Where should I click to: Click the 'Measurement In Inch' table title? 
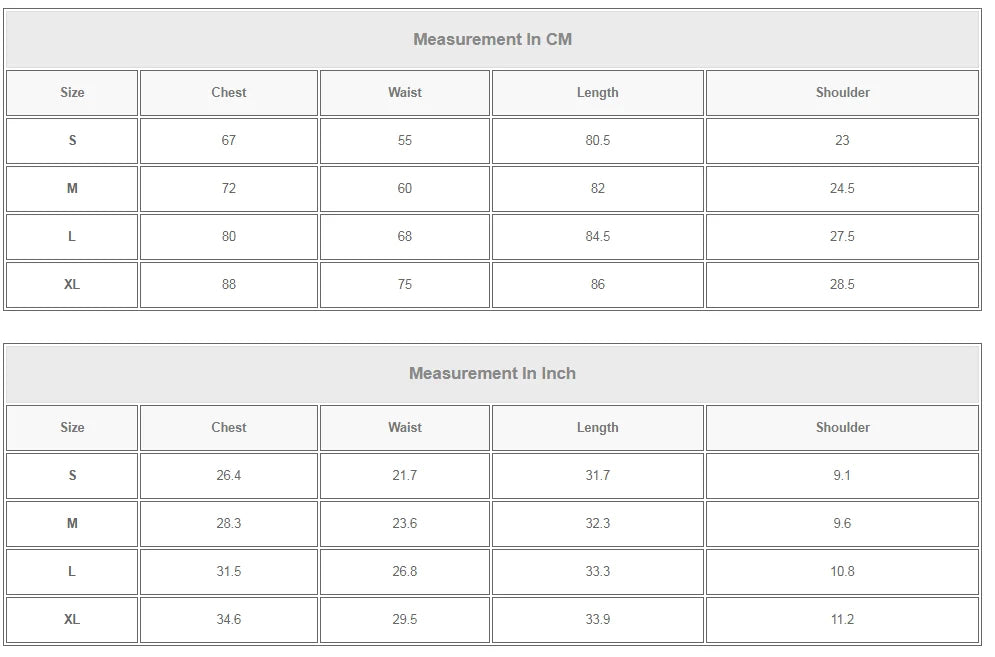coord(492,374)
